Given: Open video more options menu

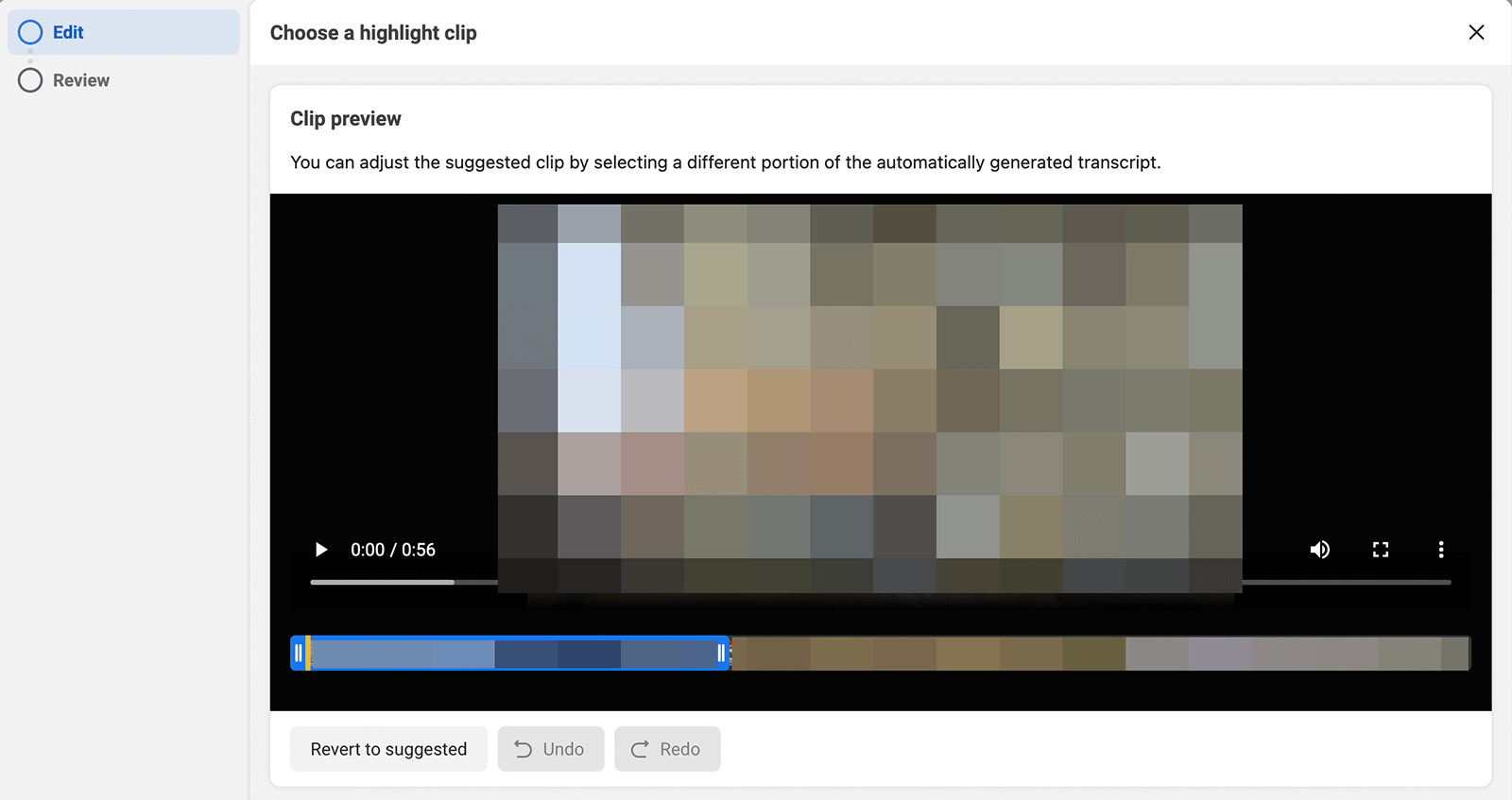Looking at the screenshot, I should [x=1441, y=550].
